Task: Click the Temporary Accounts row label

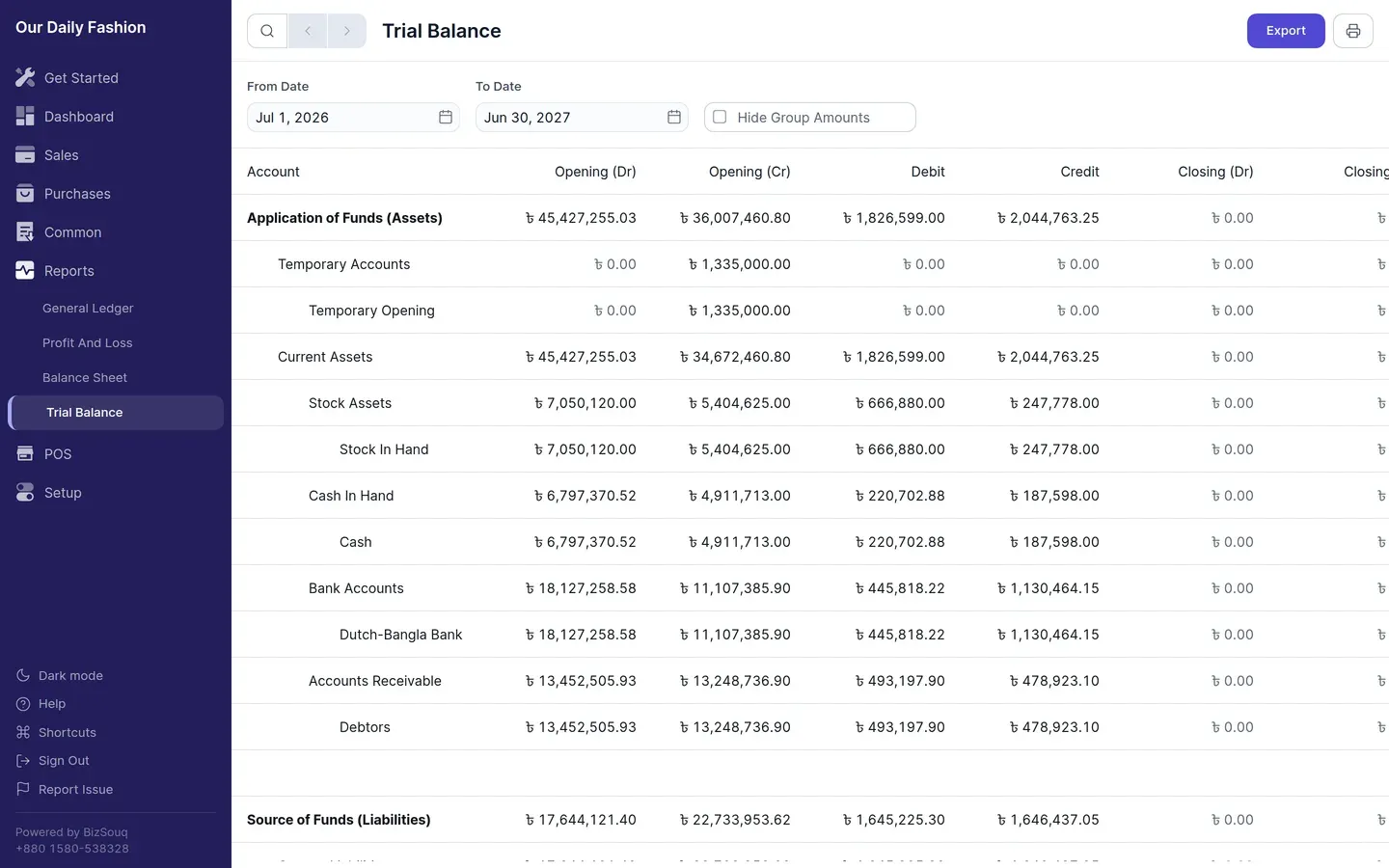Action: click(x=343, y=264)
